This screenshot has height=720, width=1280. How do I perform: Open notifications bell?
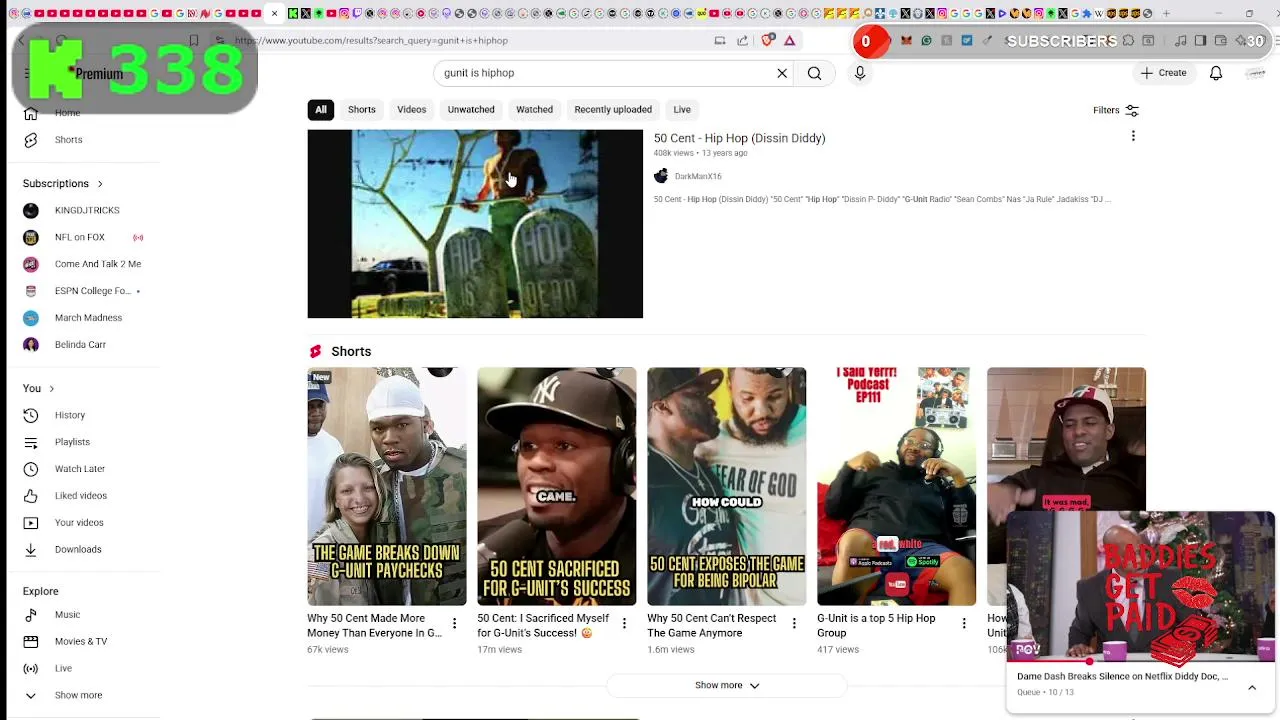[x=1216, y=73]
